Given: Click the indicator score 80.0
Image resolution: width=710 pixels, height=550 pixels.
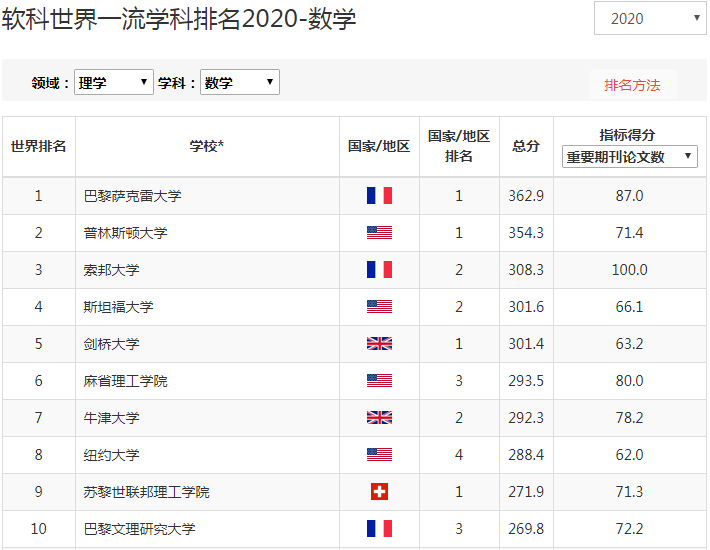Looking at the screenshot, I should 629,381.
